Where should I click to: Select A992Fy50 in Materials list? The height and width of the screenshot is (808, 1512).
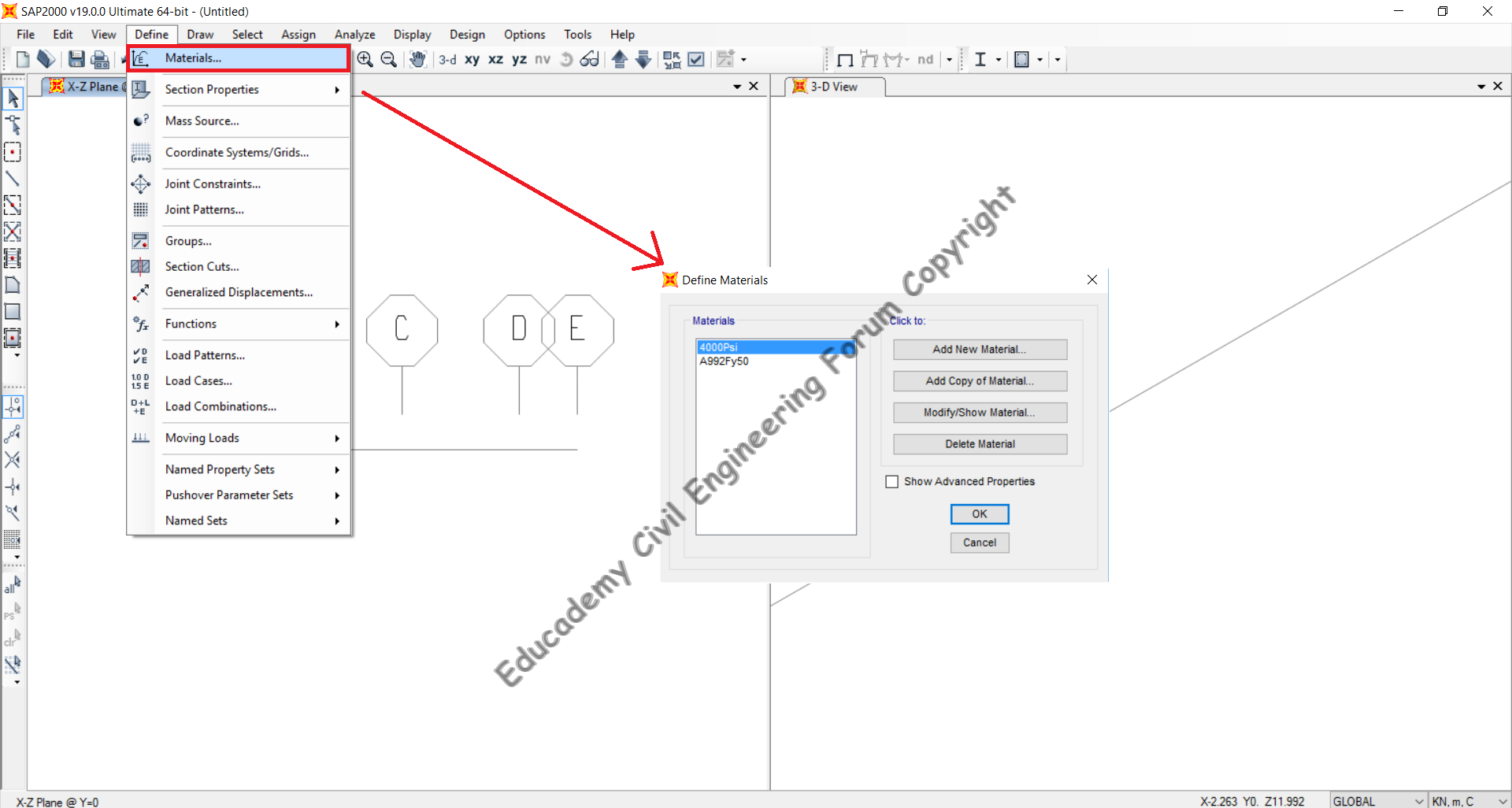pos(776,361)
